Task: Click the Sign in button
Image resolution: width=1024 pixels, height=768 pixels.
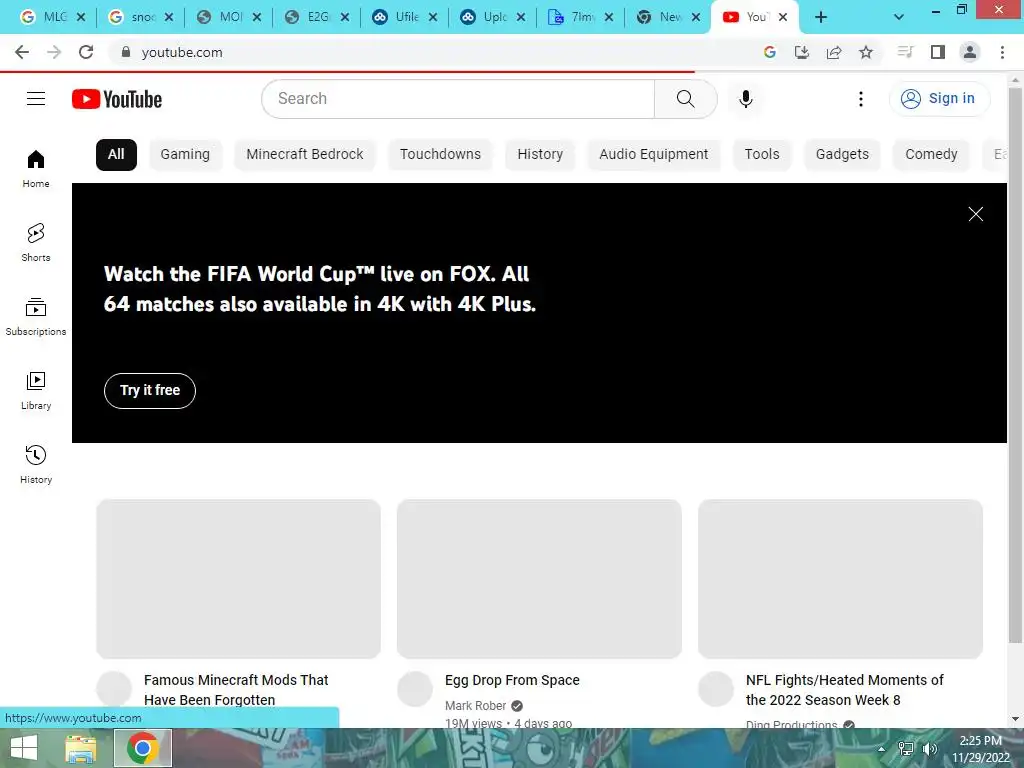Action: (939, 99)
